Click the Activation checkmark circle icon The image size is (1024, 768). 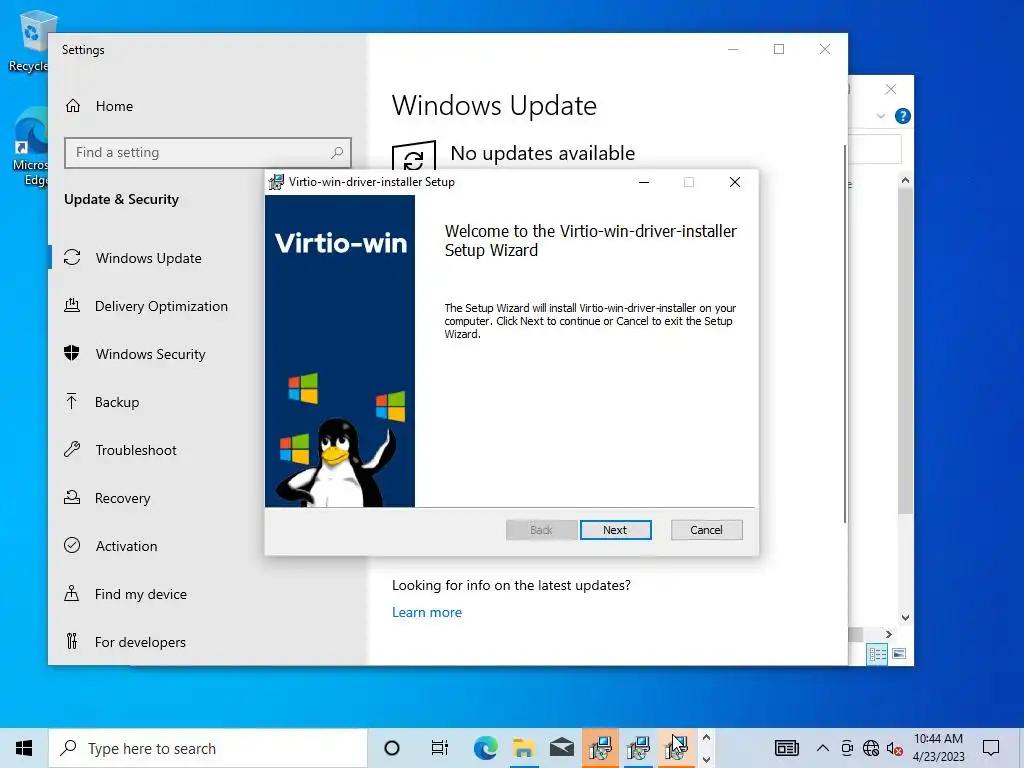72,545
